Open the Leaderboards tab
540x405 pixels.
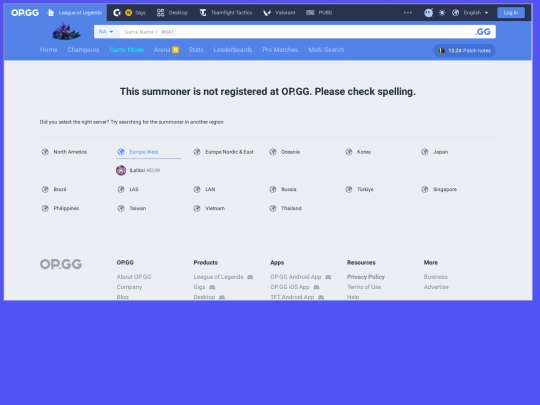pos(233,50)
